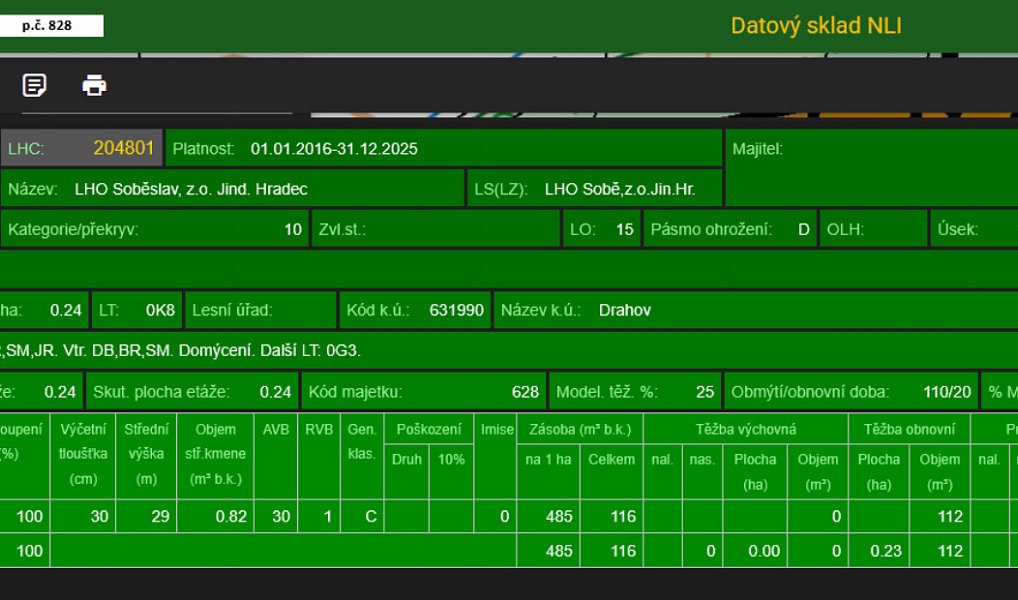This screenshot has height=600, width=1018.
Task: Select Objem stř.kmene value 0.82
Action: pyautogui.click(x=231, y=516)
